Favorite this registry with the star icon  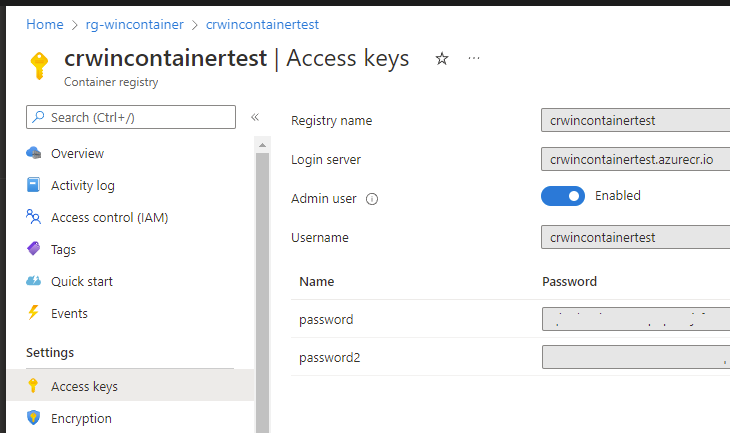pyautogui.click(x=442, y=59)
